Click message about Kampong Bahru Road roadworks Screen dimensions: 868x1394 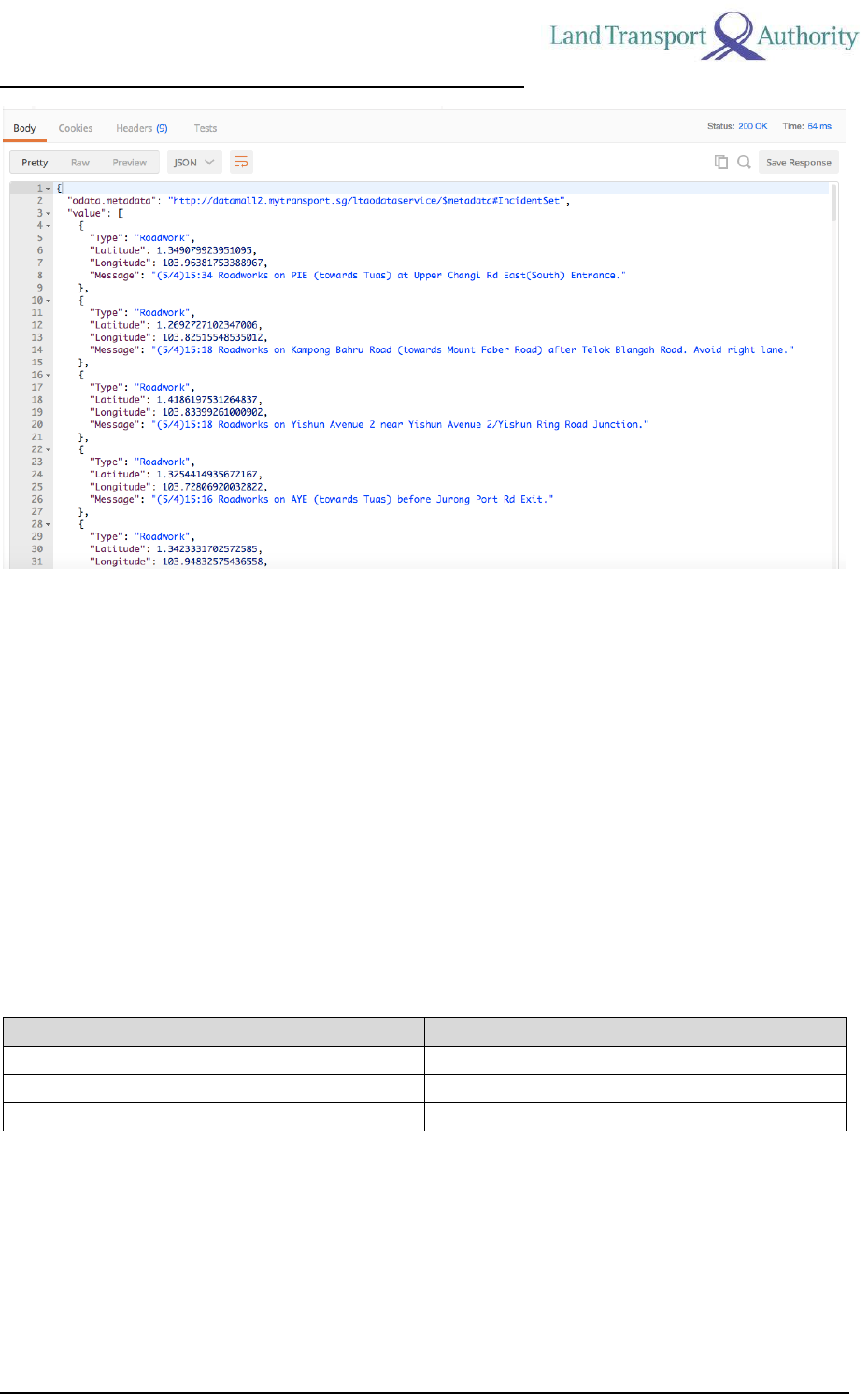[473, 350]
